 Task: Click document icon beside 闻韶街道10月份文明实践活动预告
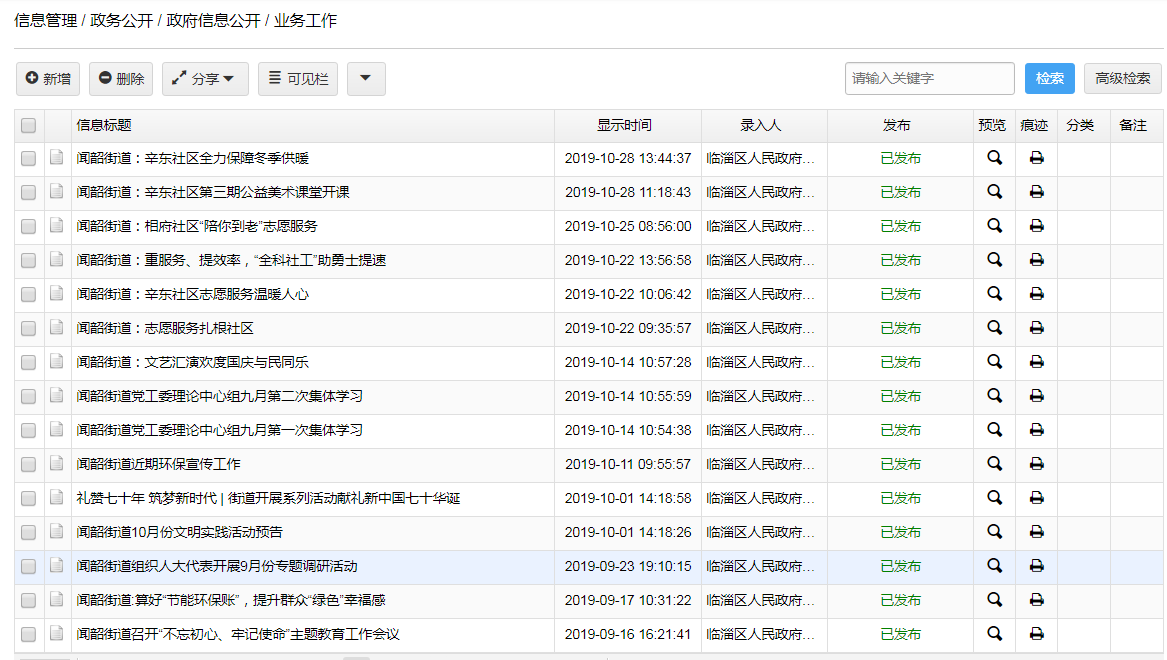coord(57,532)
